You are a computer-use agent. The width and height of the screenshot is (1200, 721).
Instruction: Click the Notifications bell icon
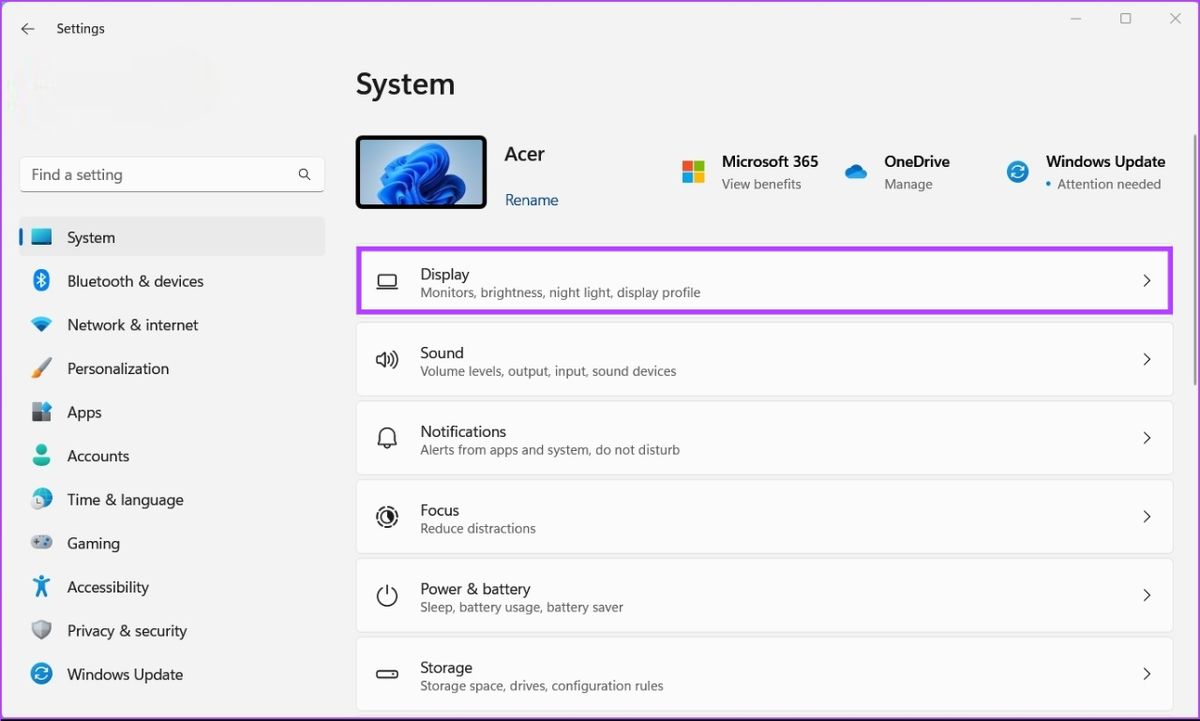click(387, 438)
